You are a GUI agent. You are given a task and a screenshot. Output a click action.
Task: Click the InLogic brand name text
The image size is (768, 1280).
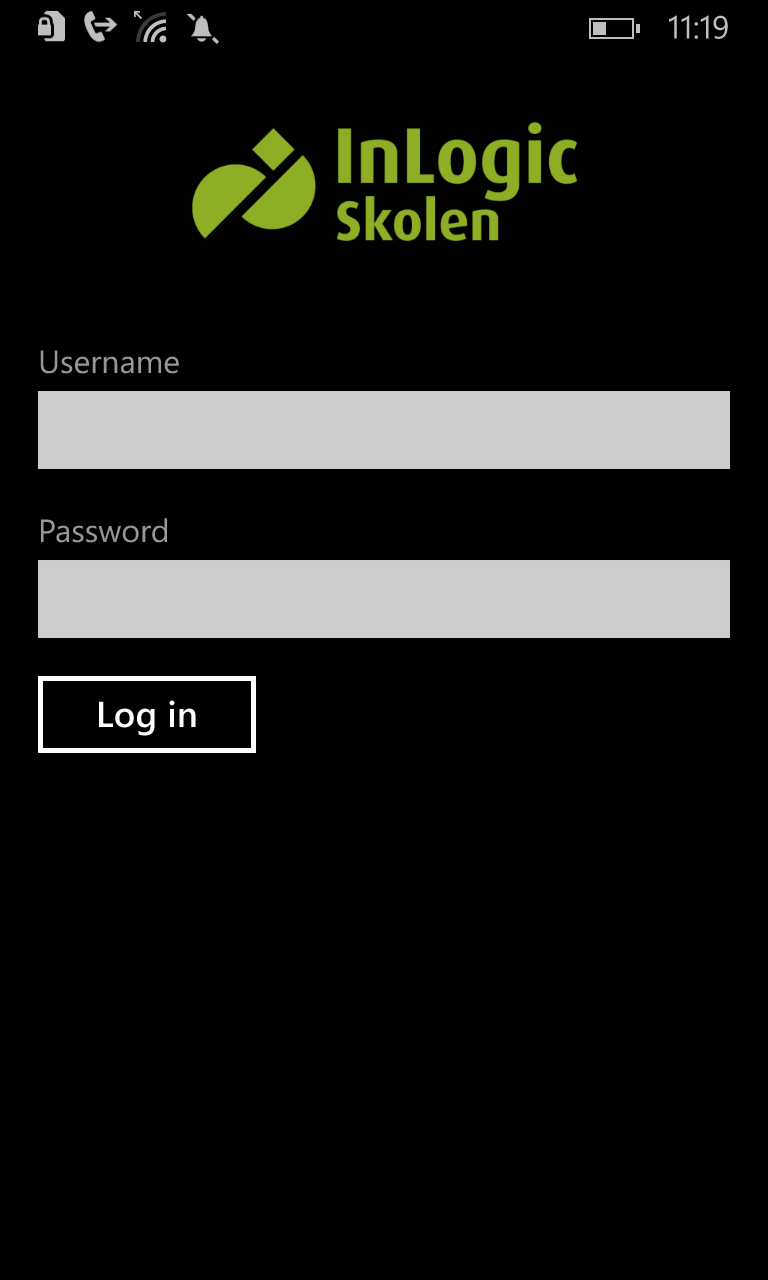[456, 157]
